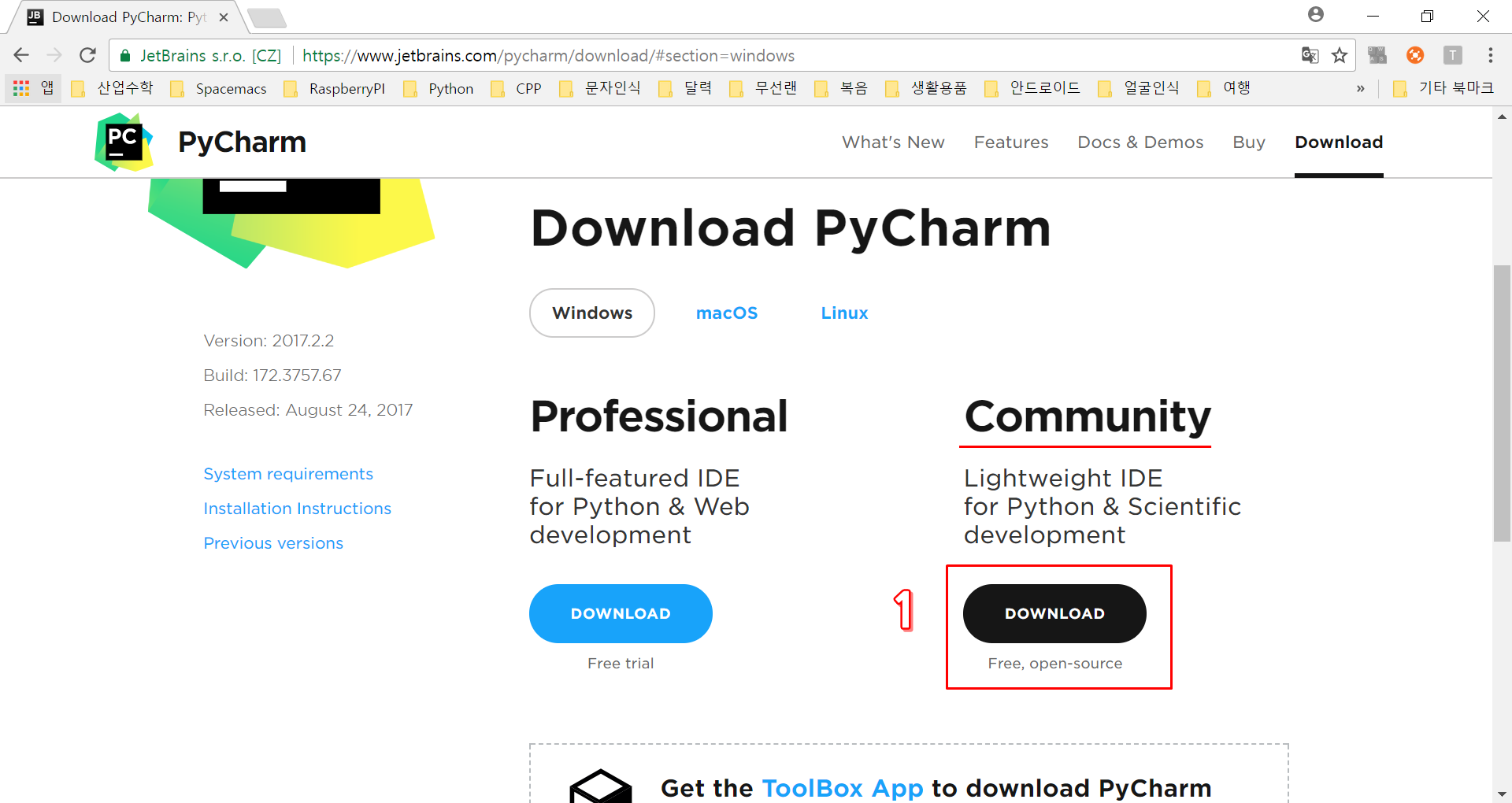Expand the hidden bookmarks overflow chevron

coord(1360,88)
